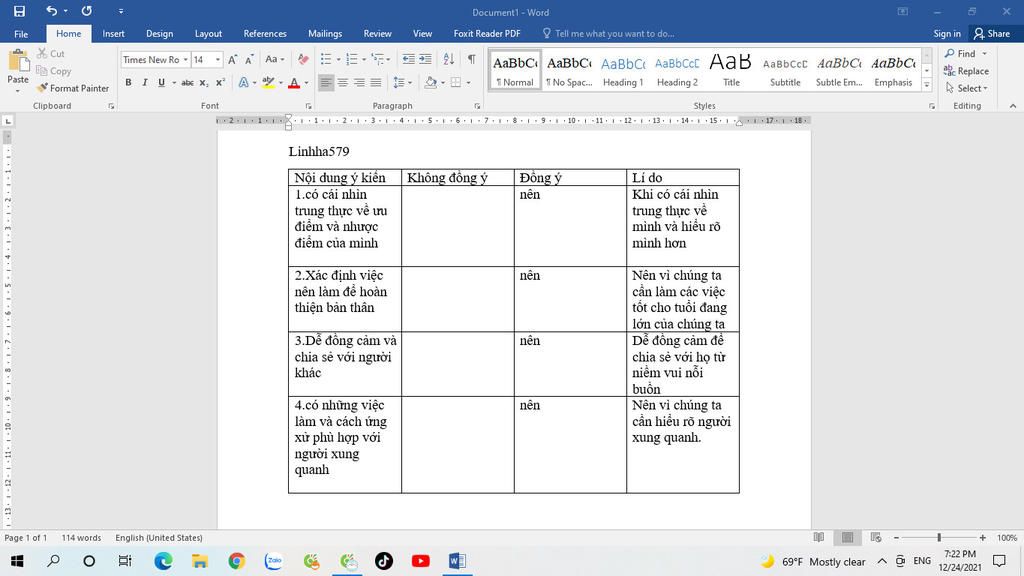Open TikTok from the taskbar
The width and height of the screenshot is (1024, 576).
coord(384,561)
